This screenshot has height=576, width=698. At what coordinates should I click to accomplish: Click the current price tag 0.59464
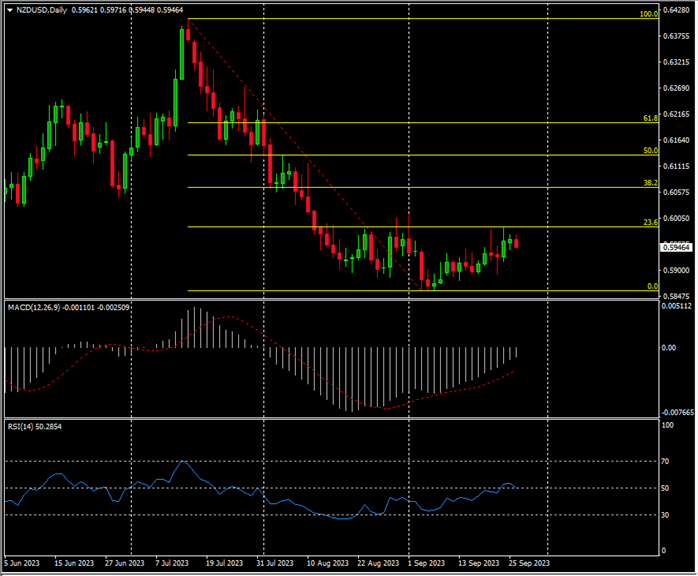[x=677, y=246]
